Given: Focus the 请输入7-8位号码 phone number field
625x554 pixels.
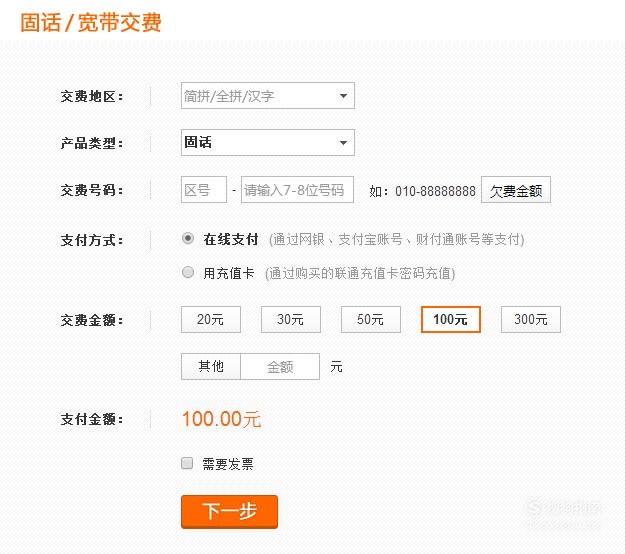Looking at the screenshot, I should point(297,190).
